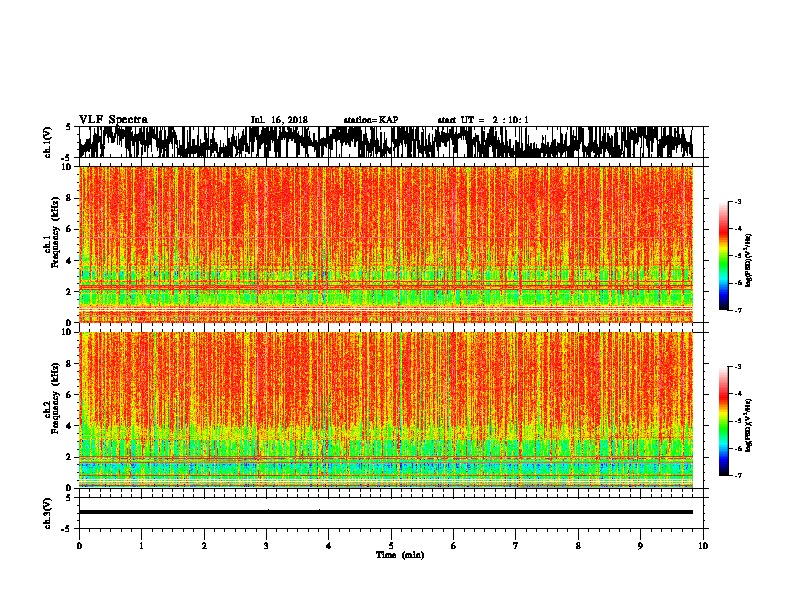Viewport: 792px width, 612px height.
Task: Click the ch.1 log(PSD) colorbar label
Action: pos(749,260)
